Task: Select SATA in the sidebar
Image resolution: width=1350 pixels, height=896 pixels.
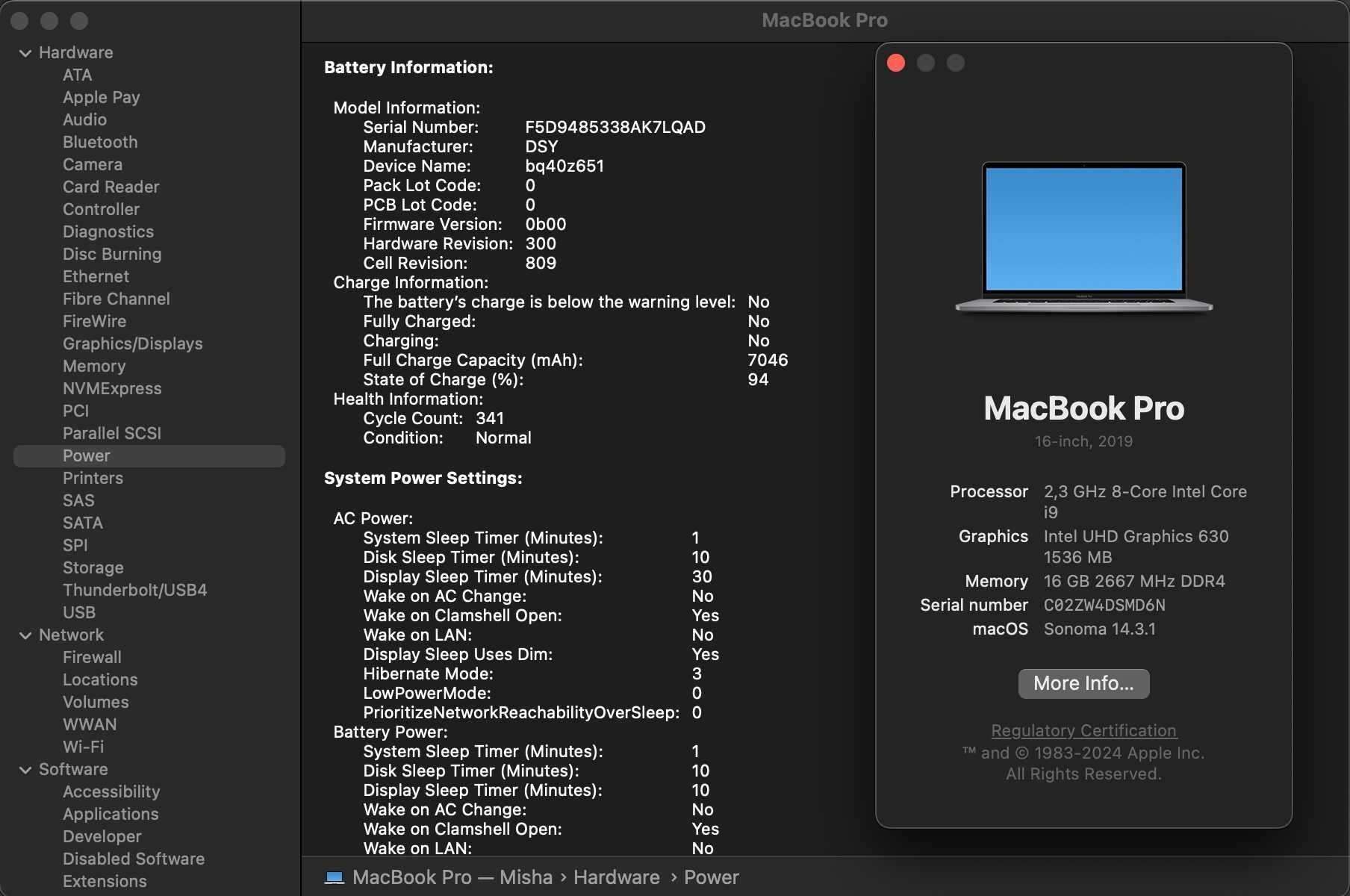Action: point(83,523)
